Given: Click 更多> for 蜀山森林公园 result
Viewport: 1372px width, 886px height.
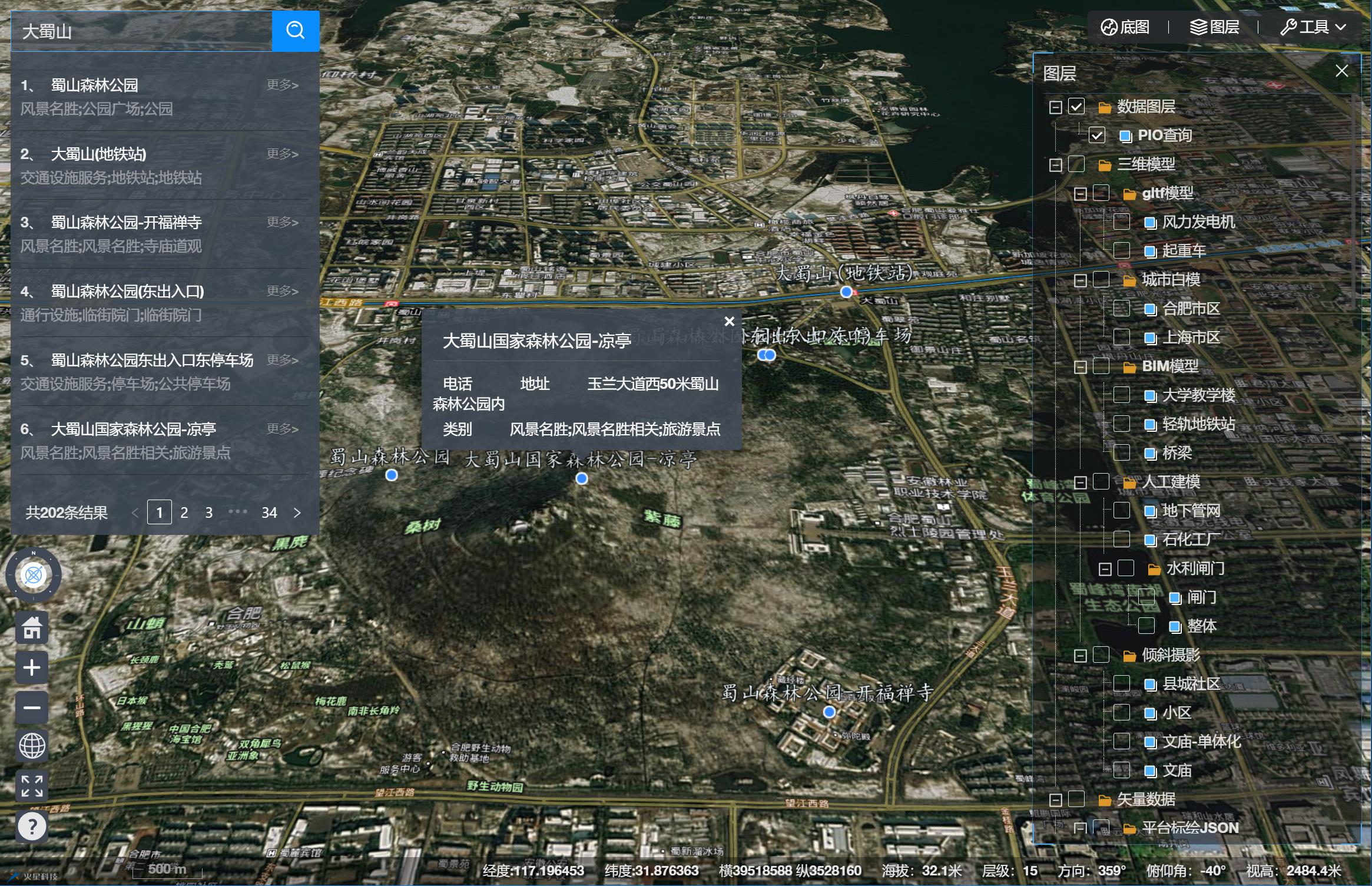Looking at the screenshot, I should click(283, 85).
